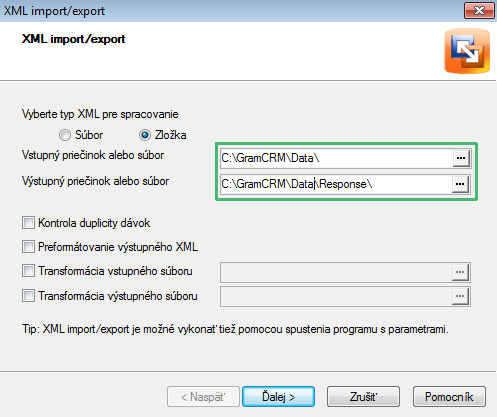Click the input transformation path field
This screenshot has width=497, height=417.
[x=336, y=272]
